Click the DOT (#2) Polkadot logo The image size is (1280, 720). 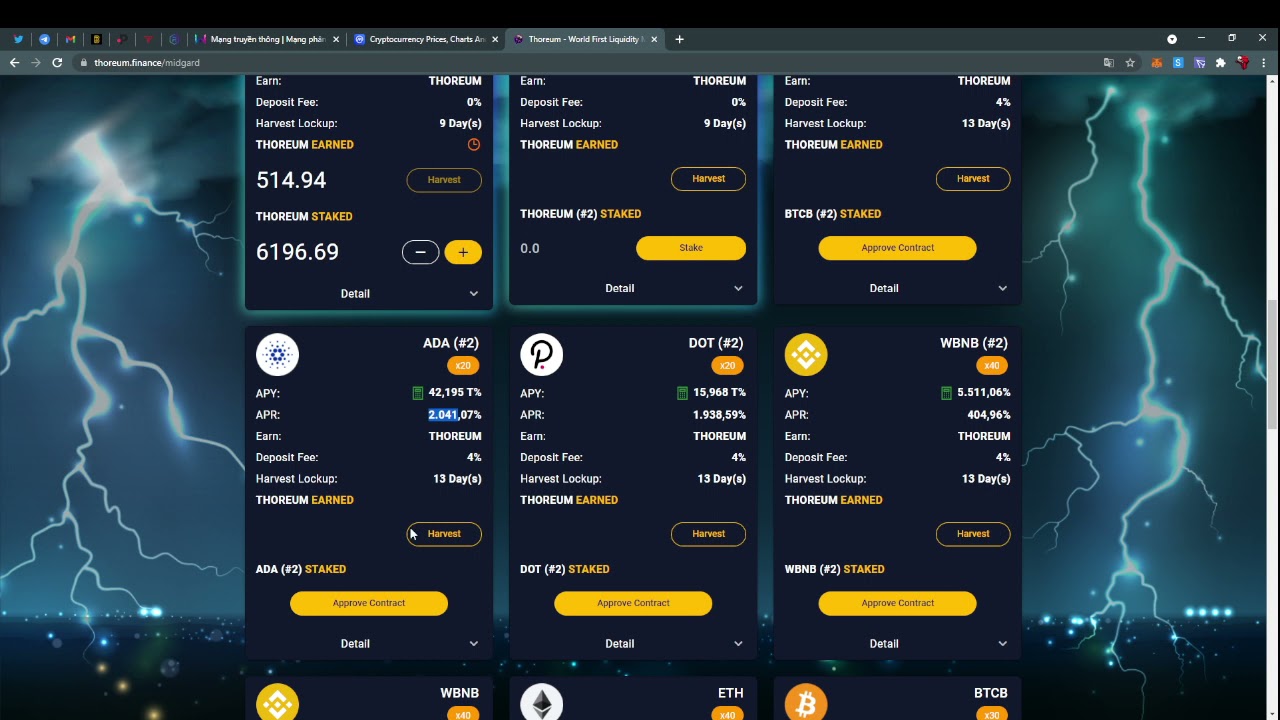(x=542, y=355)
